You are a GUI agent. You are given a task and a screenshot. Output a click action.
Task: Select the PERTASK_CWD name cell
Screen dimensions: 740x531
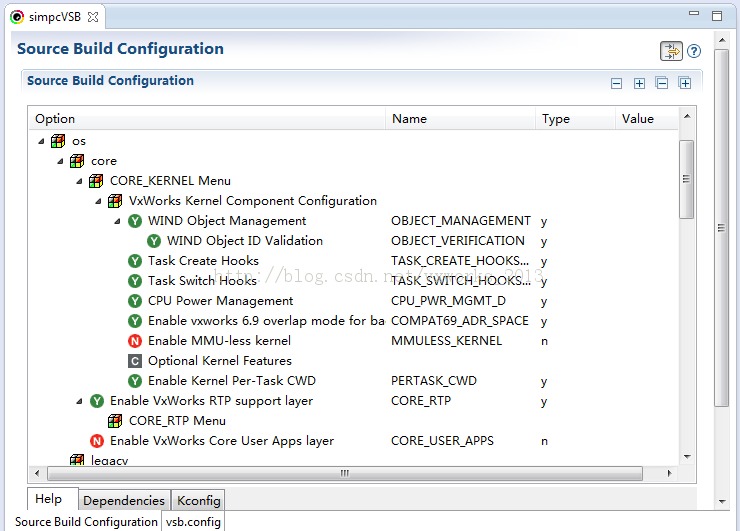pos(434,381)
